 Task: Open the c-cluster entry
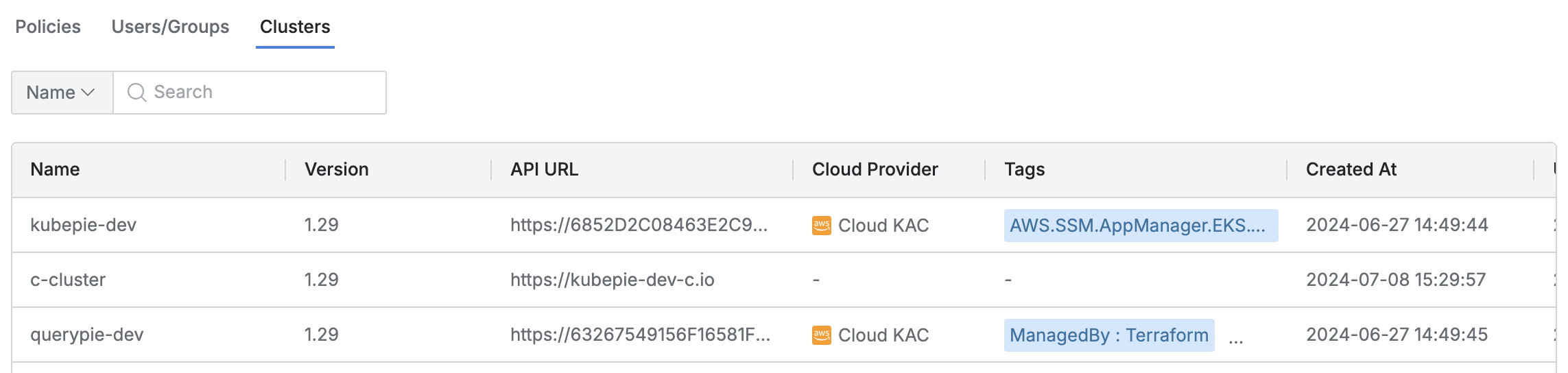tap(68, 280)
